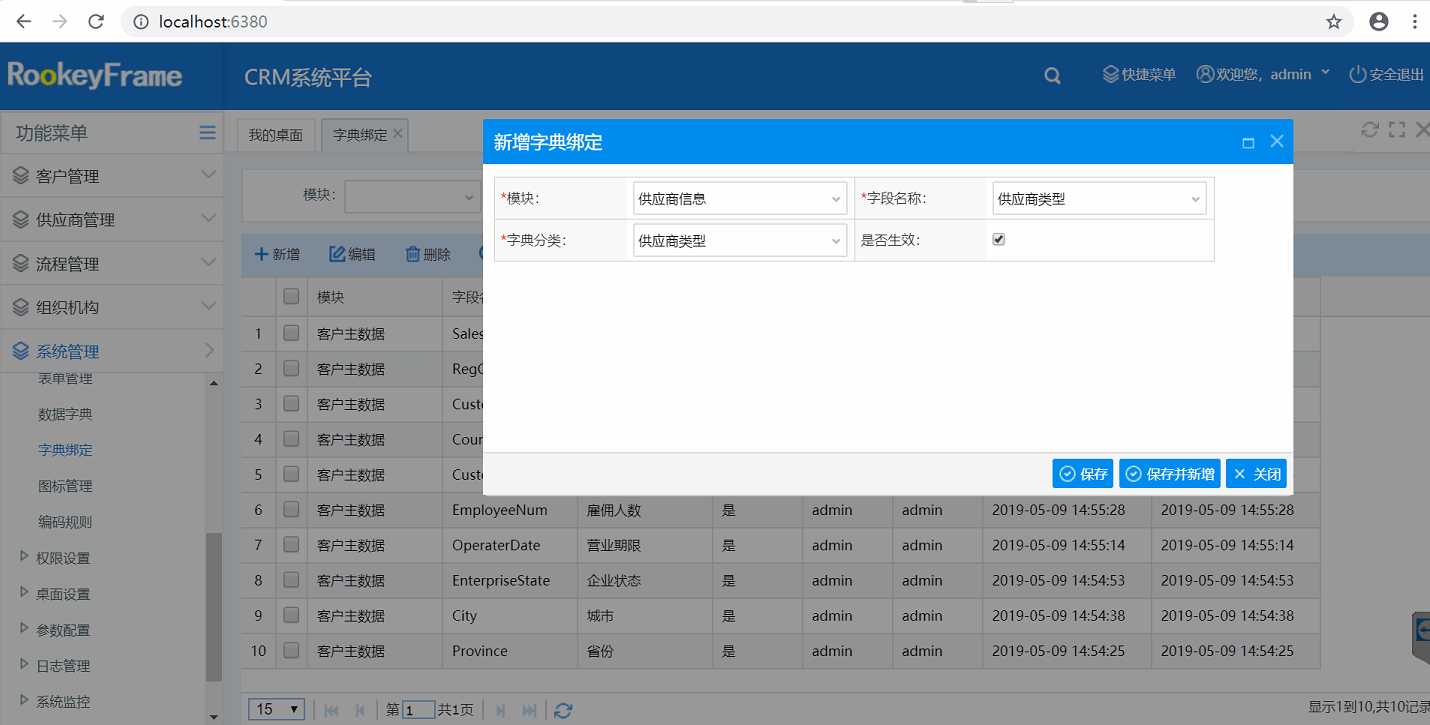Bookmark page with the star icon
Viewport: 1430px width, 725px height.
[x=1334, y=21]
